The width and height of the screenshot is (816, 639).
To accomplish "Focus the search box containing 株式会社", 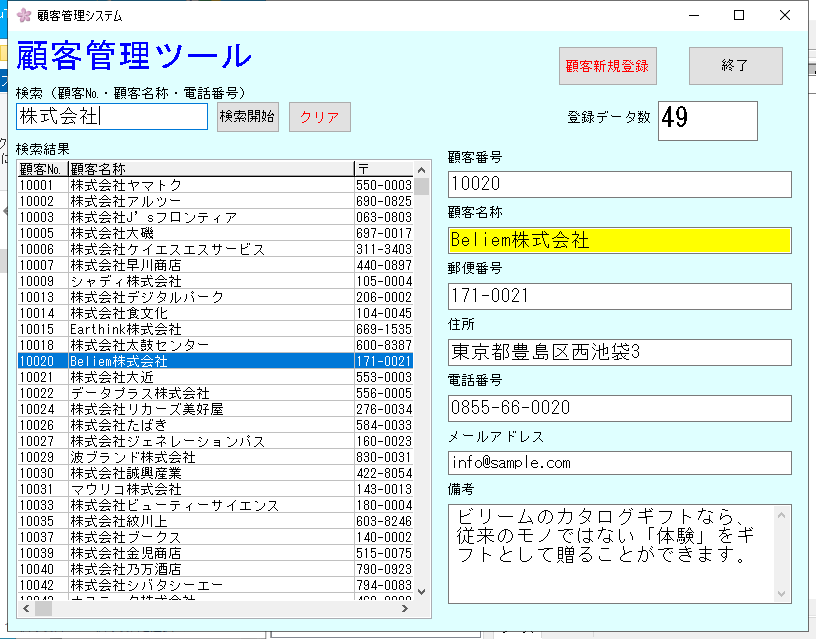I will point(112,117).
